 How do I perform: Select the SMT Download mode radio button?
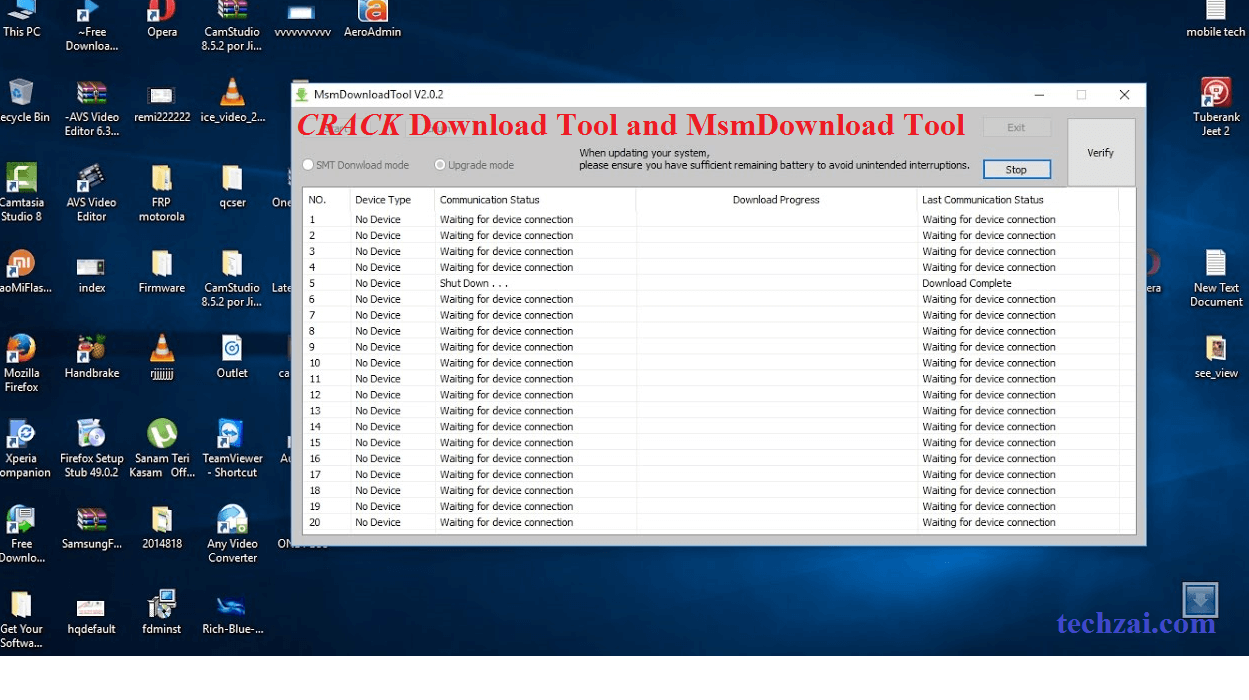coord(308,165)
